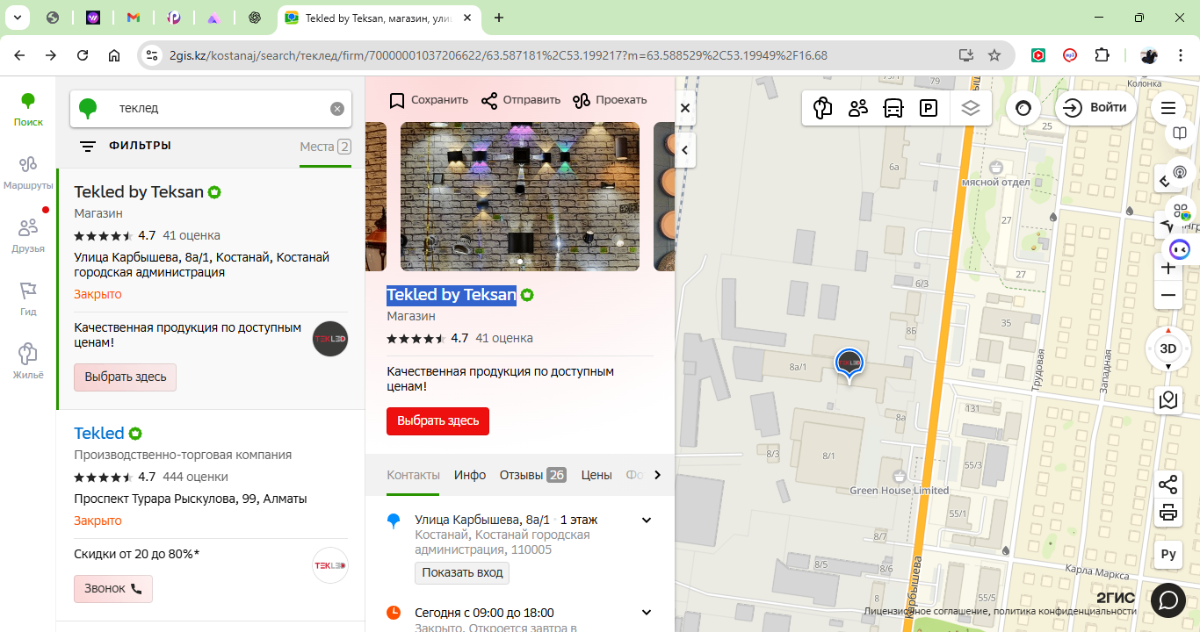
Task: Open the Инфо tab
Action: [470, 475]
